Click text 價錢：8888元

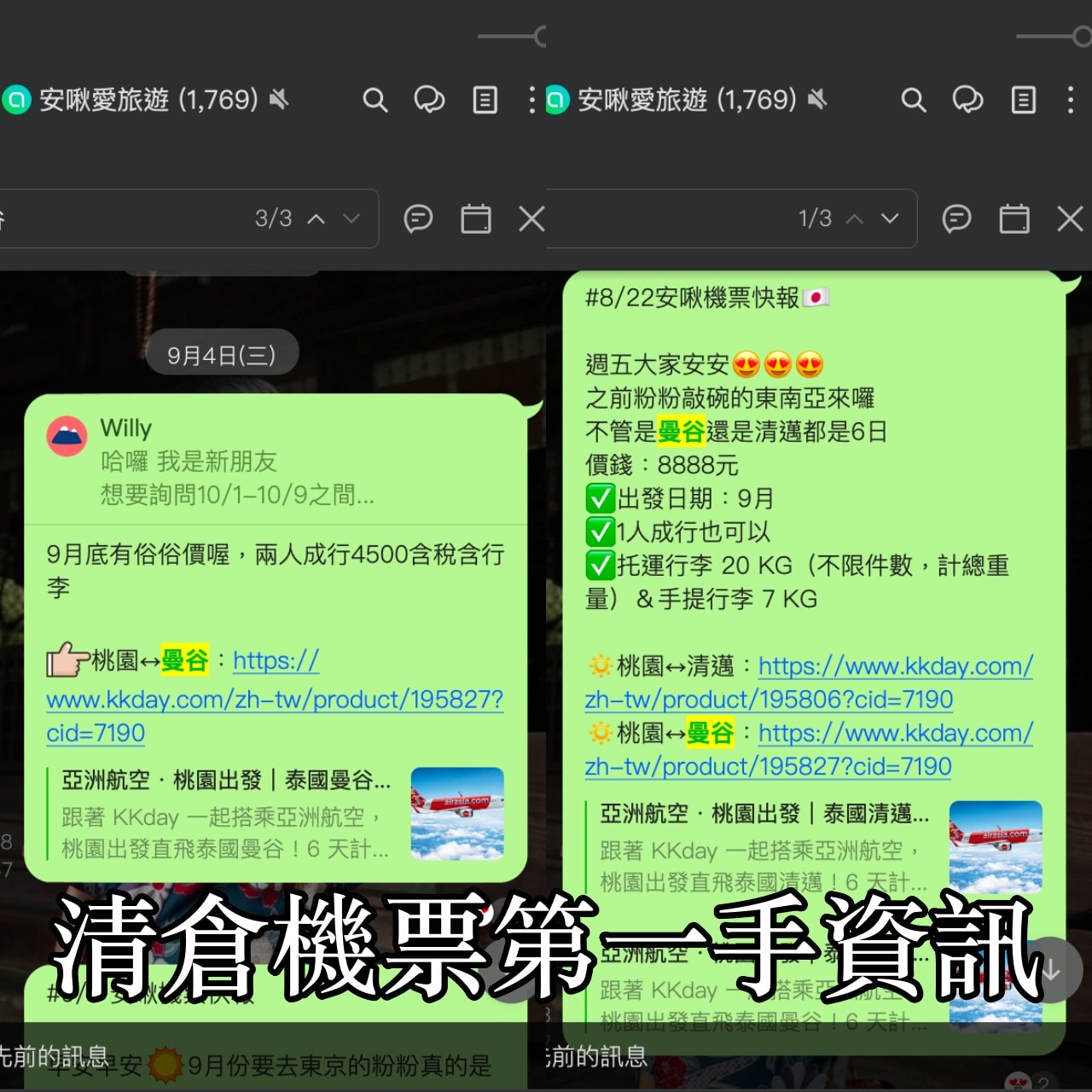pyautogui.click(x=662, y=465)
